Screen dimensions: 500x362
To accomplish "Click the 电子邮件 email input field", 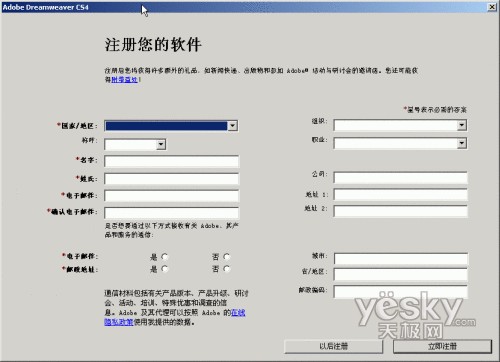I will pos(171,196).
